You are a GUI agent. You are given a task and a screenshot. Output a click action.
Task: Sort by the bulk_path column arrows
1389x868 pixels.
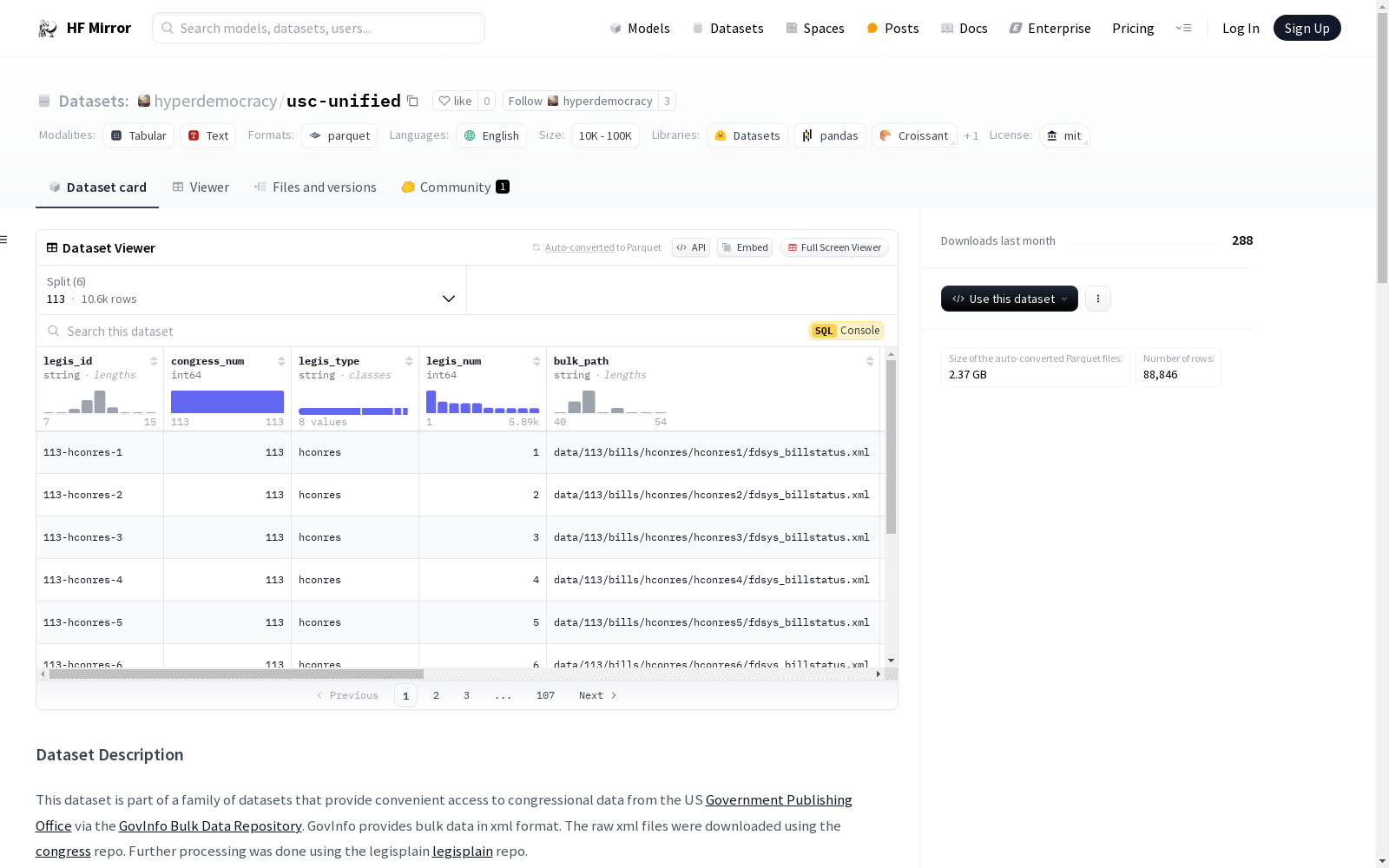tap(870, 361)
